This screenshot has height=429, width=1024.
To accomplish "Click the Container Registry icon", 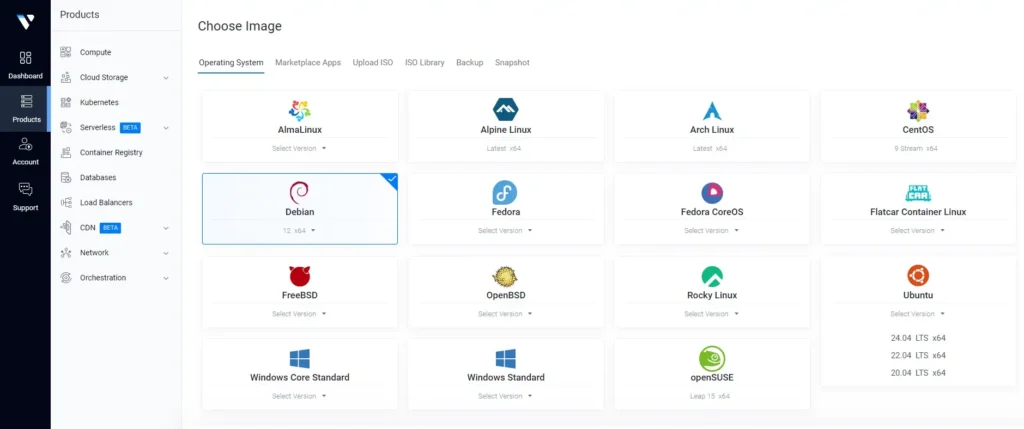I will coord(66,152).
